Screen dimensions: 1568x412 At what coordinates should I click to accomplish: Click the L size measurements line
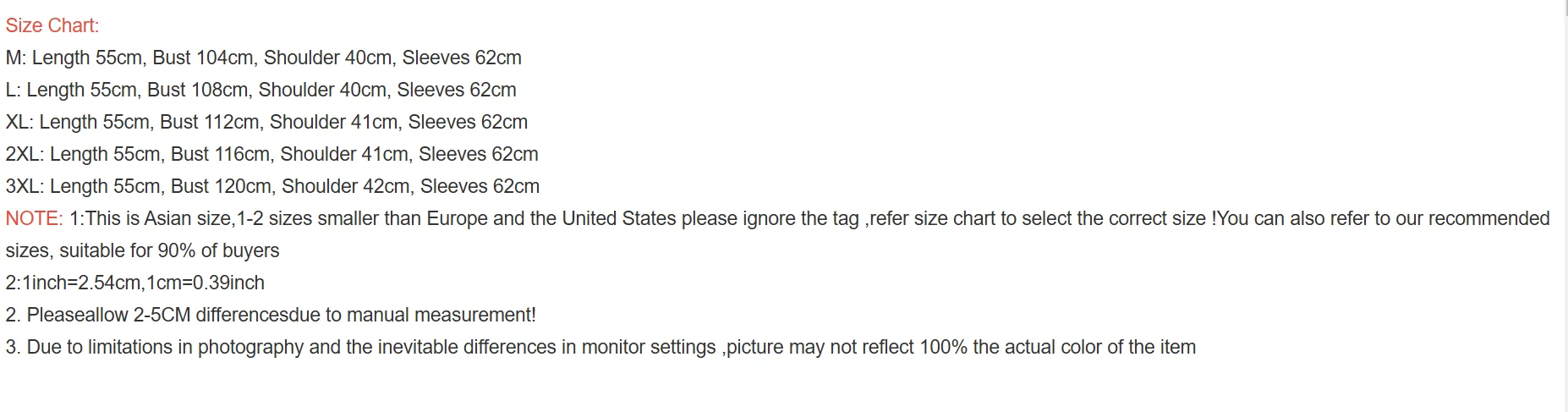260,90
